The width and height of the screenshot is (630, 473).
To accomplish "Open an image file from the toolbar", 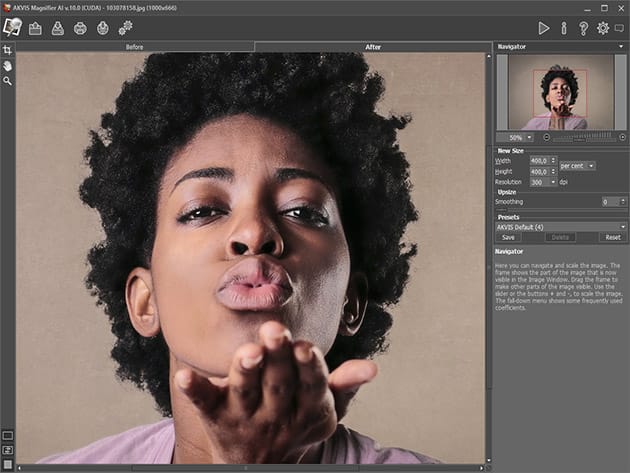I will [x=35, y=28].
